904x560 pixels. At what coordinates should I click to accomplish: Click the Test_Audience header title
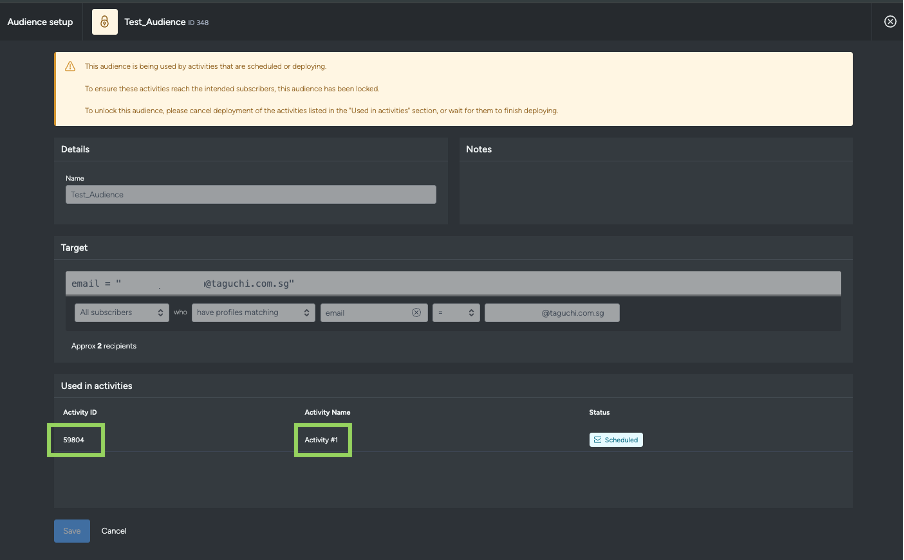click(154, 22)
